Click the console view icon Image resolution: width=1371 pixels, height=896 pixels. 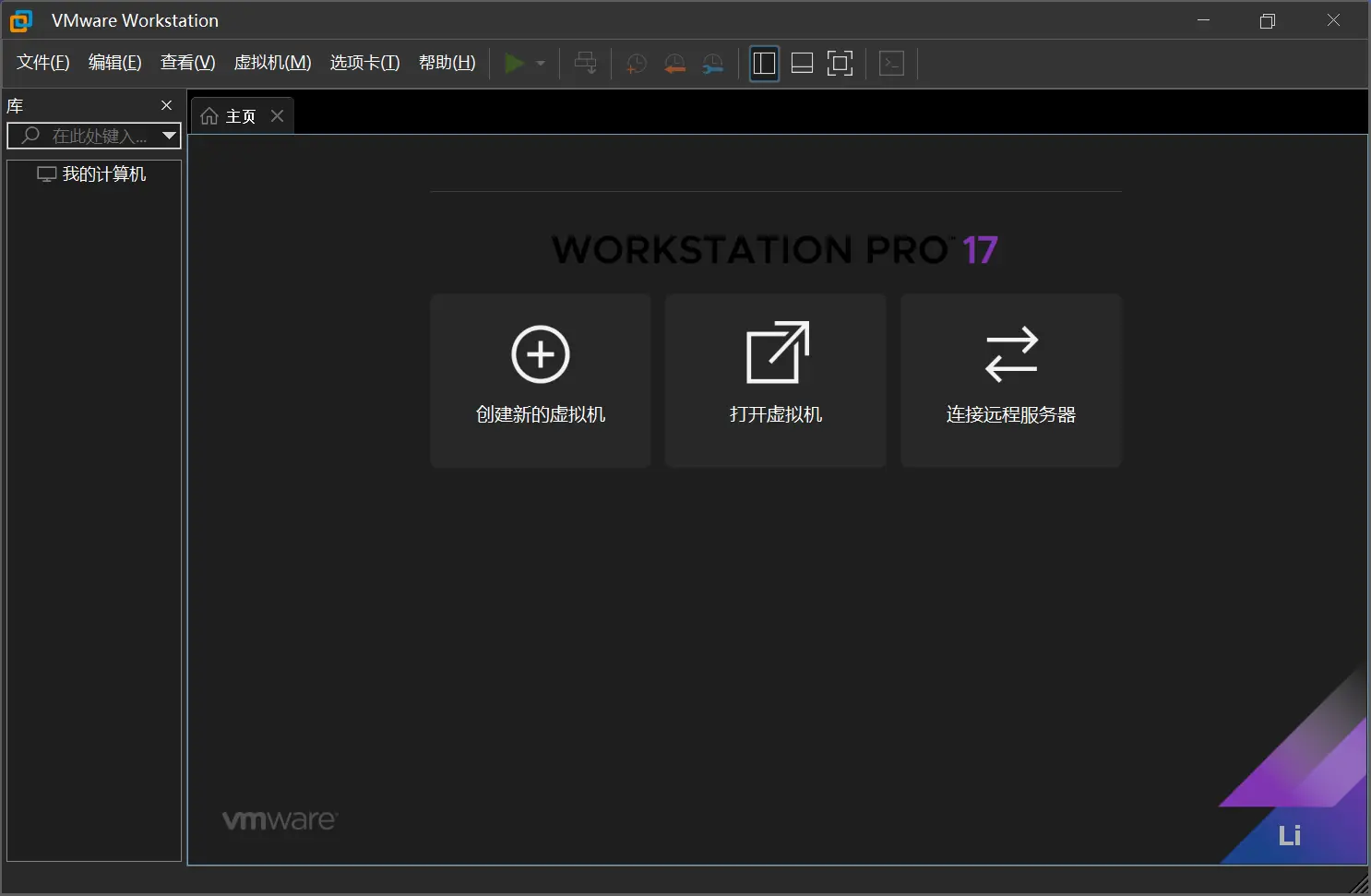[x=891, y=64]
